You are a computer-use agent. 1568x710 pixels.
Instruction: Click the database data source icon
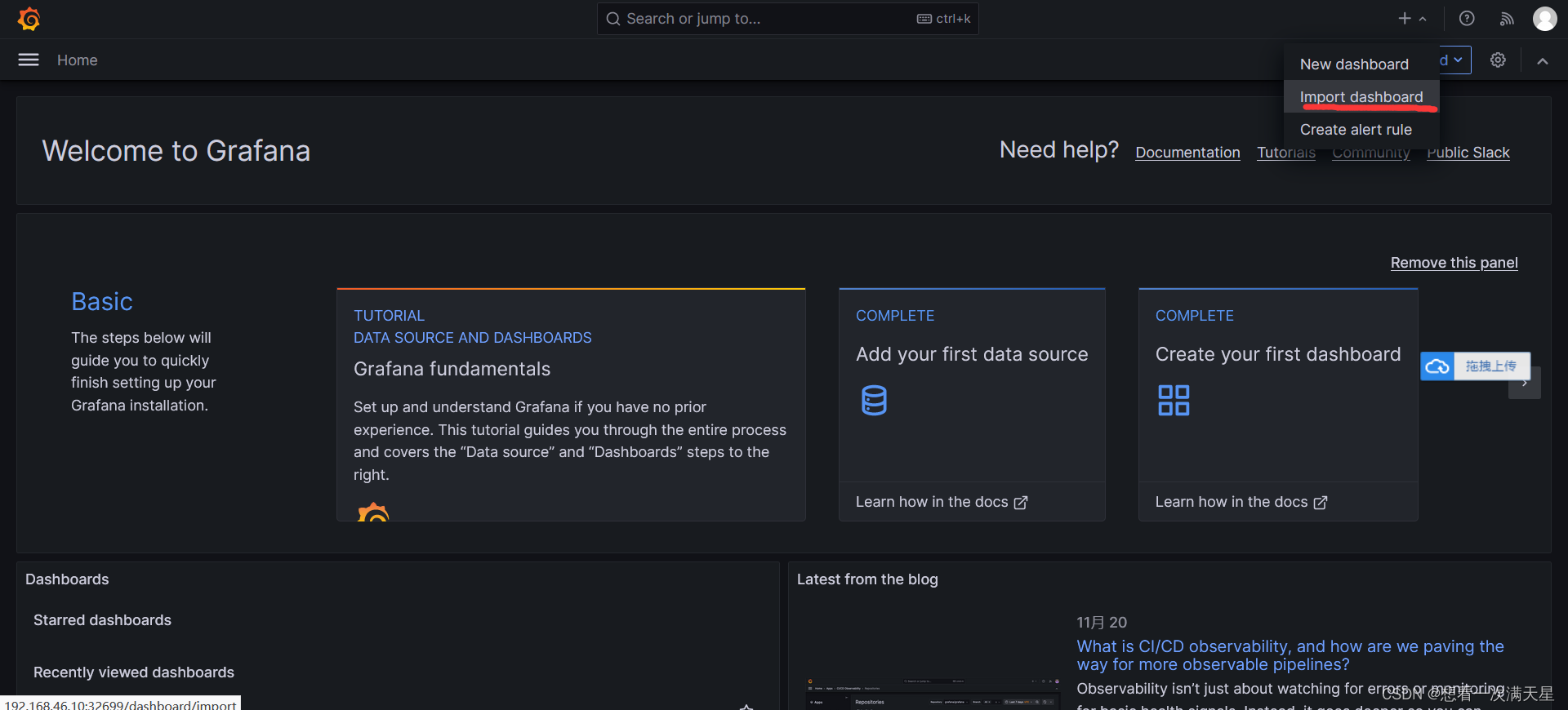coord(874,400)
